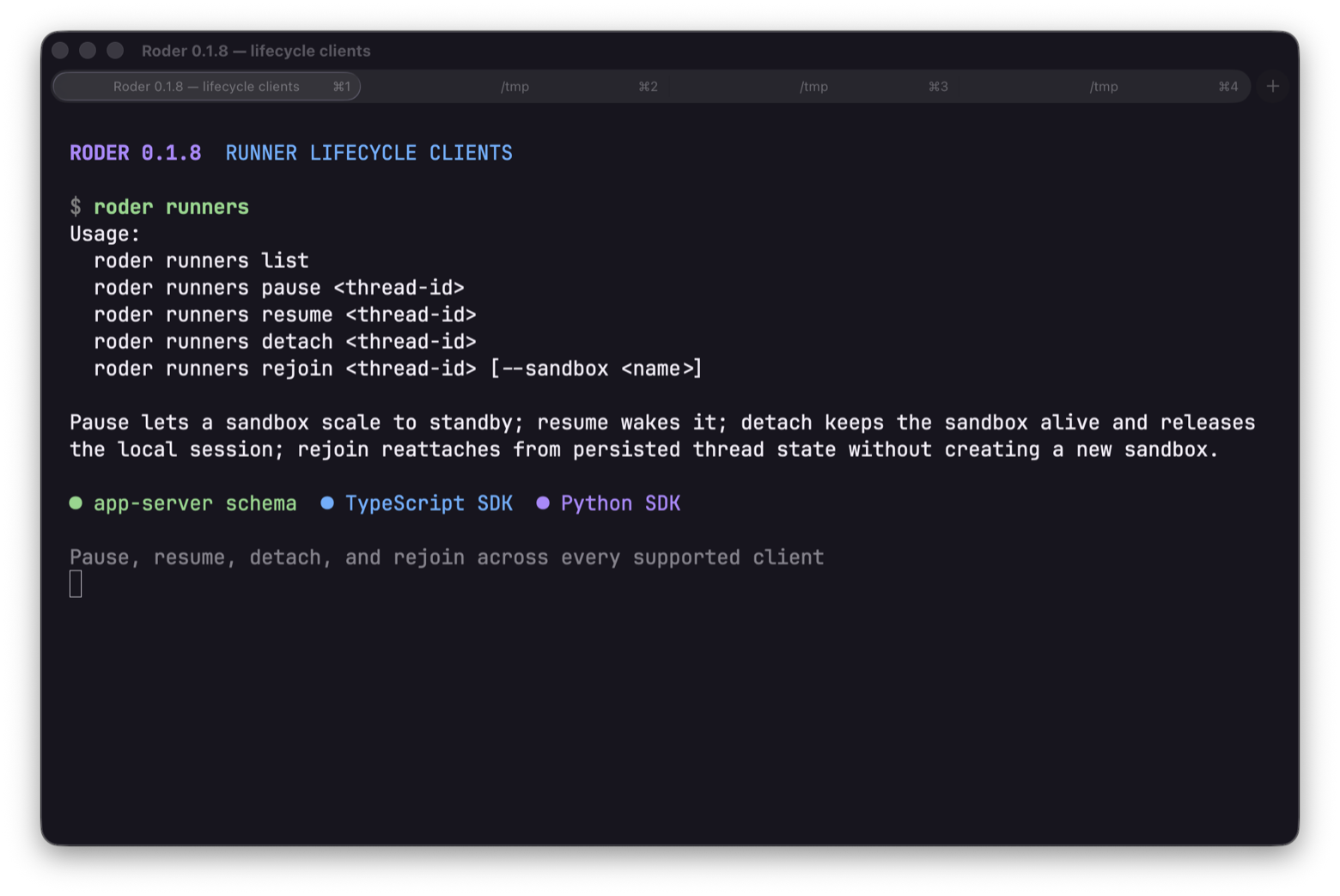Click the 'roder runners pause <thread-id>' line

[x=279, y=288]
